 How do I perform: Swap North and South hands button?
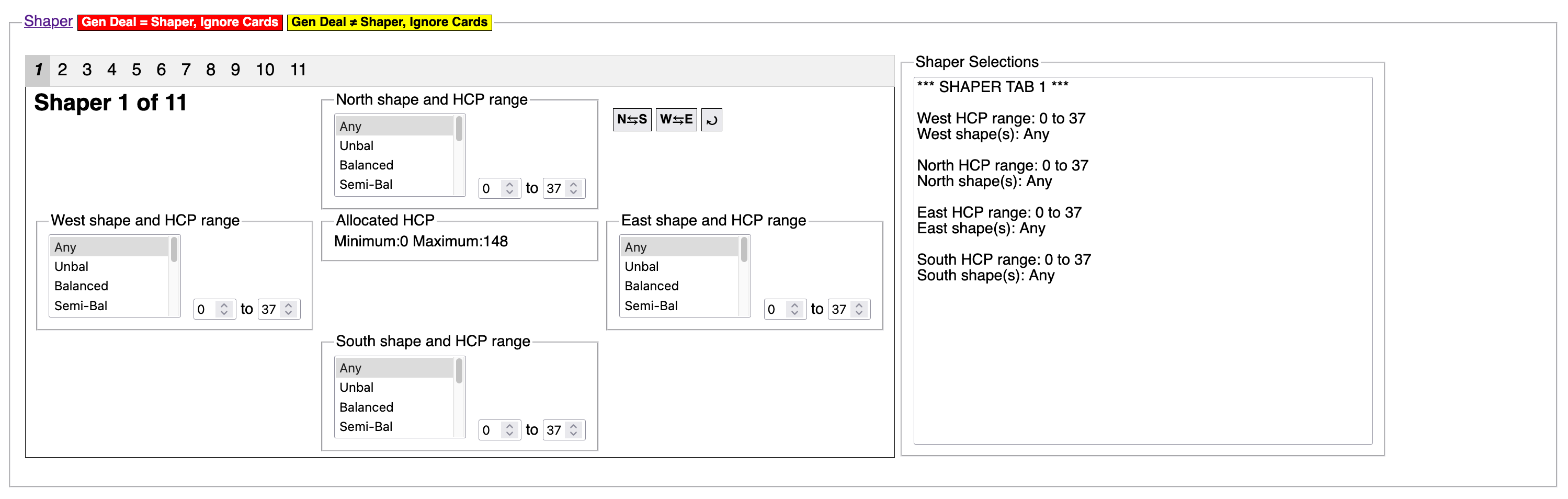[x=632, y=120]
